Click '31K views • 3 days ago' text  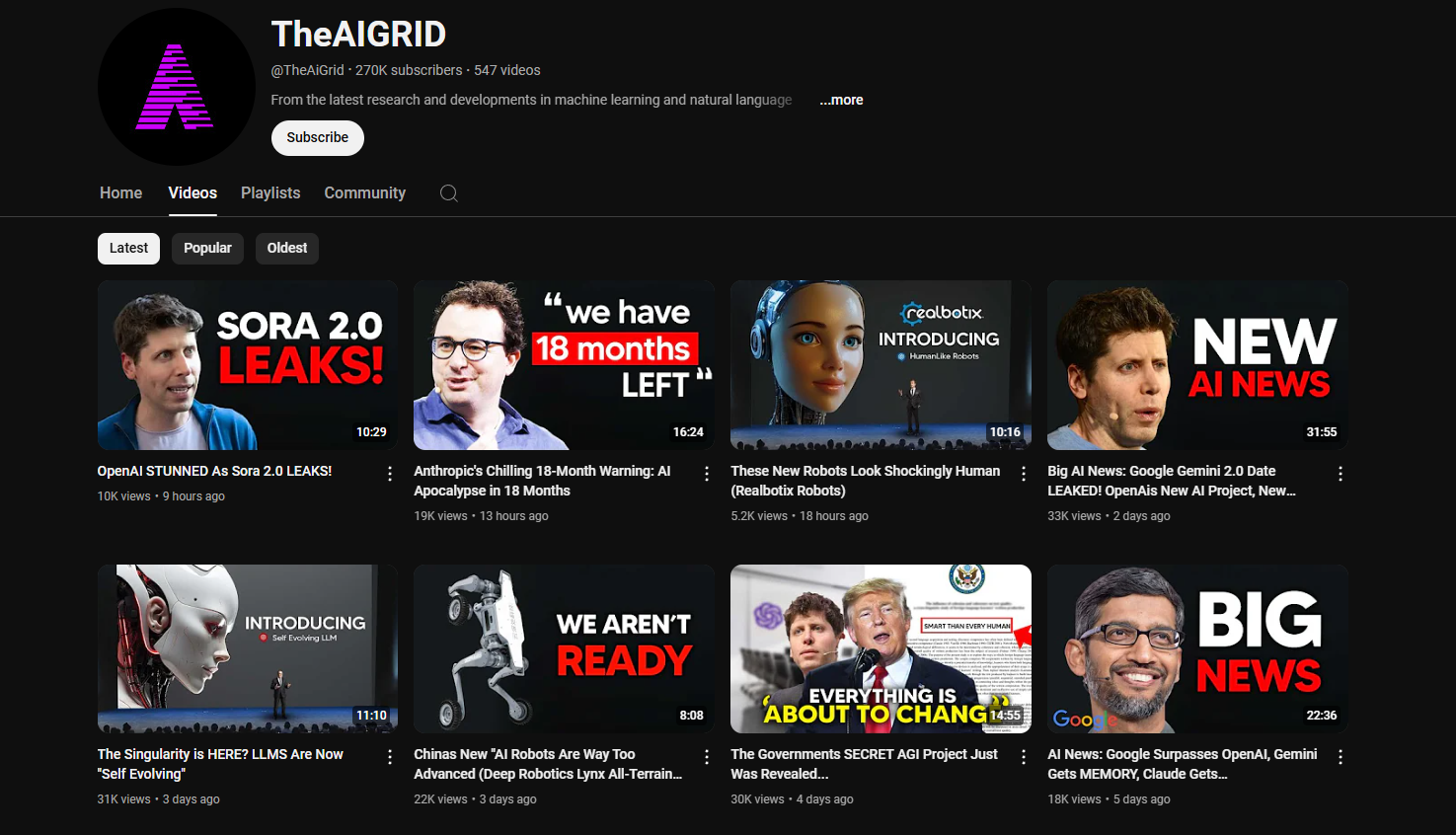click(158, 799)
